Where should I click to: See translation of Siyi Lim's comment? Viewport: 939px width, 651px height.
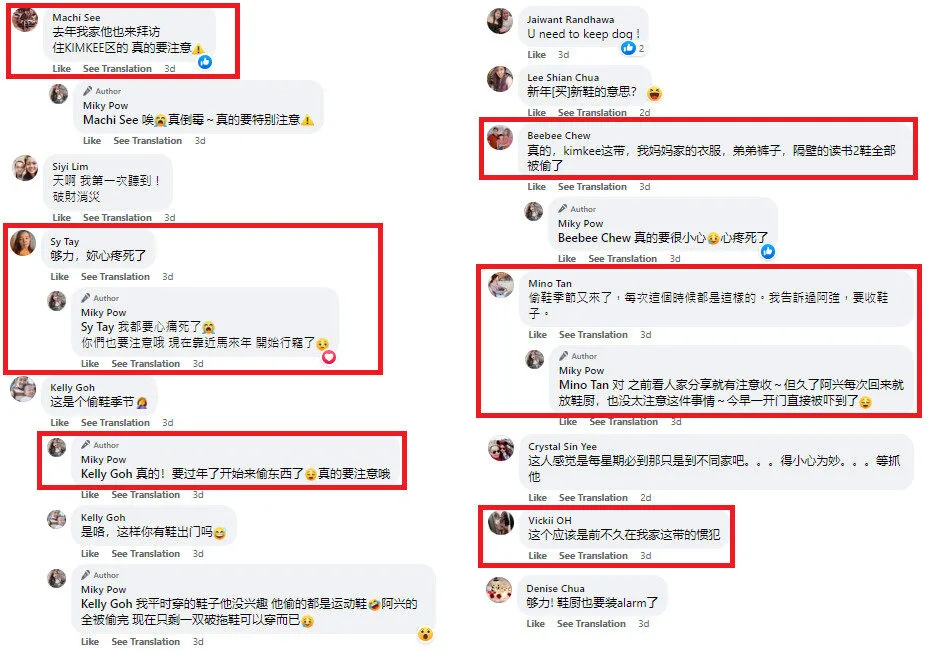[x=117, y=217]
